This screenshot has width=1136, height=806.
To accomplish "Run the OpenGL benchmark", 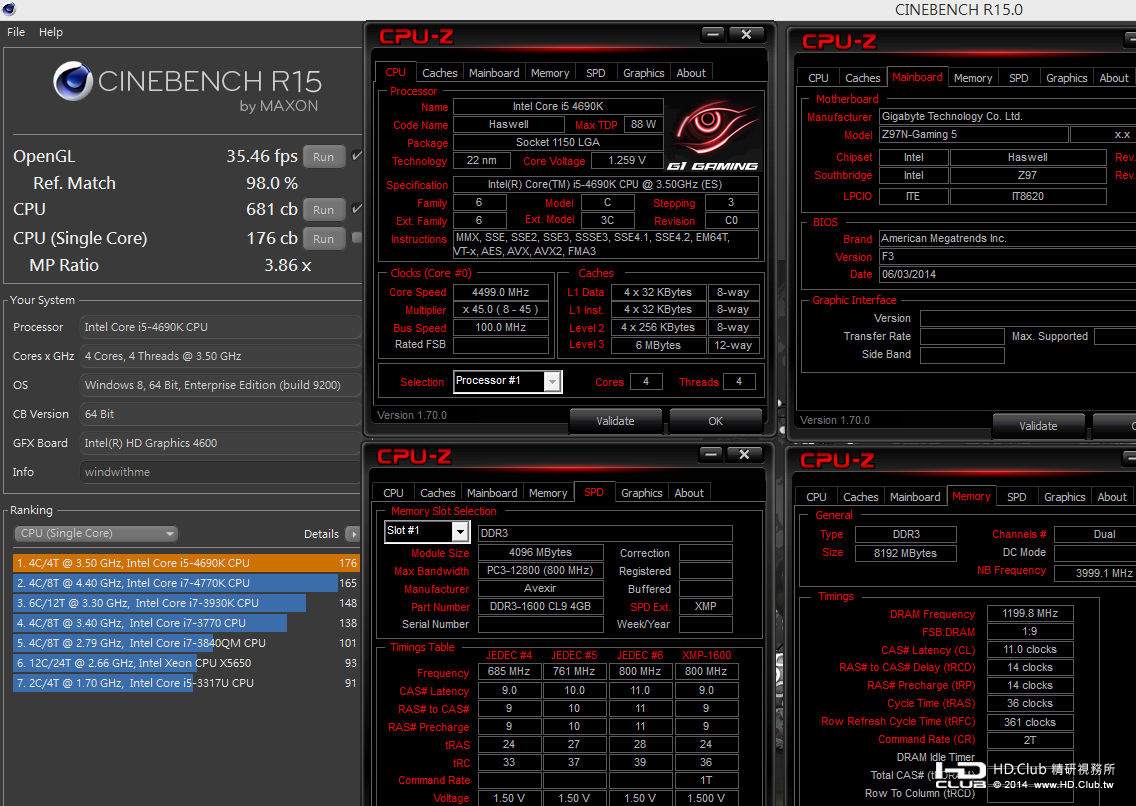I will pyautogui.click(x=323, y=156).
